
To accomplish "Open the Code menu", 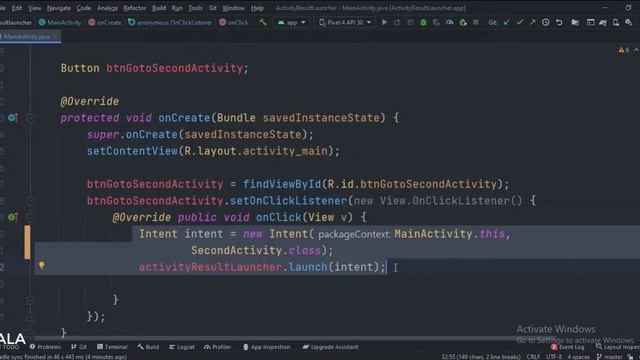I will tap(84, 8).
